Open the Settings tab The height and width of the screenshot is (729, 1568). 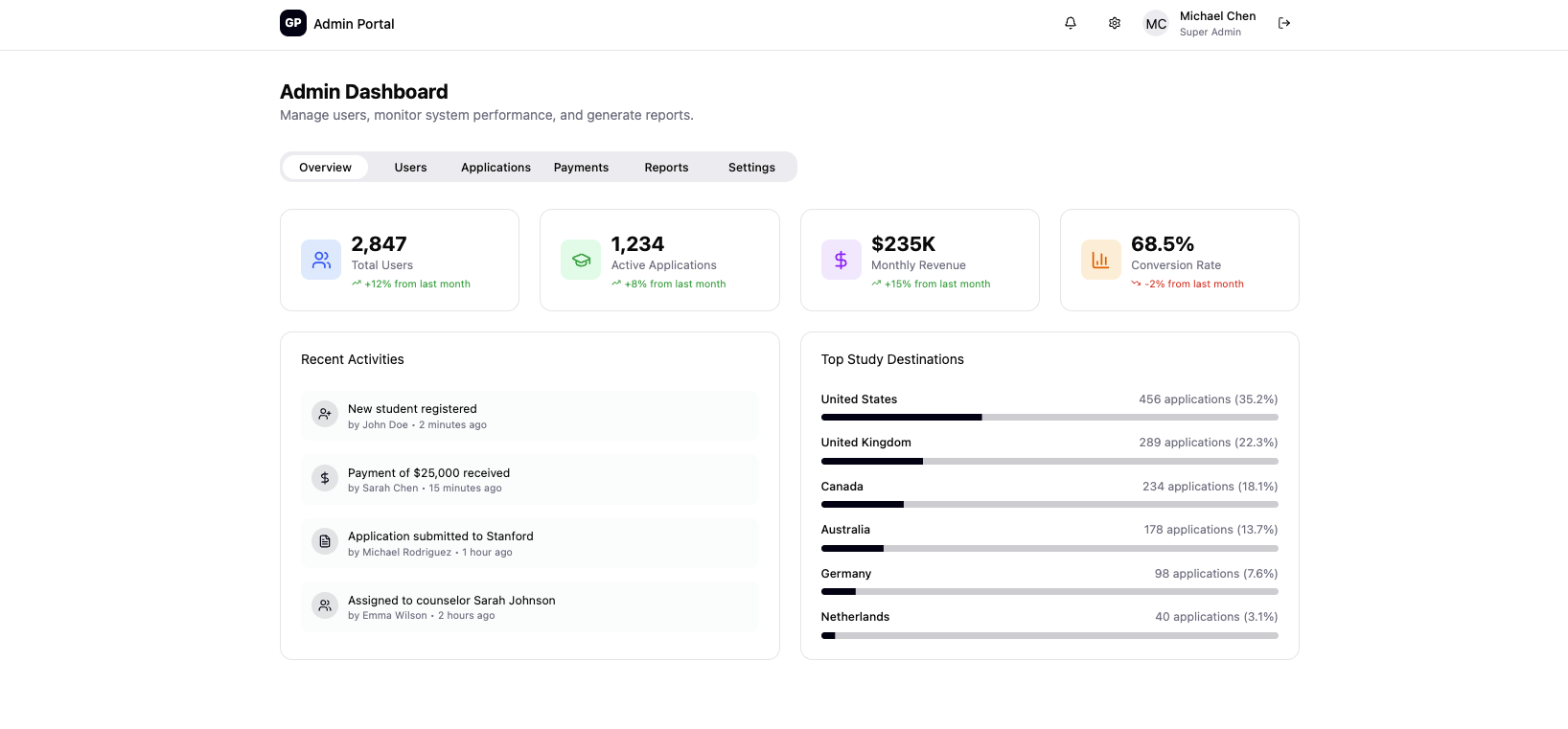(751, 168)
